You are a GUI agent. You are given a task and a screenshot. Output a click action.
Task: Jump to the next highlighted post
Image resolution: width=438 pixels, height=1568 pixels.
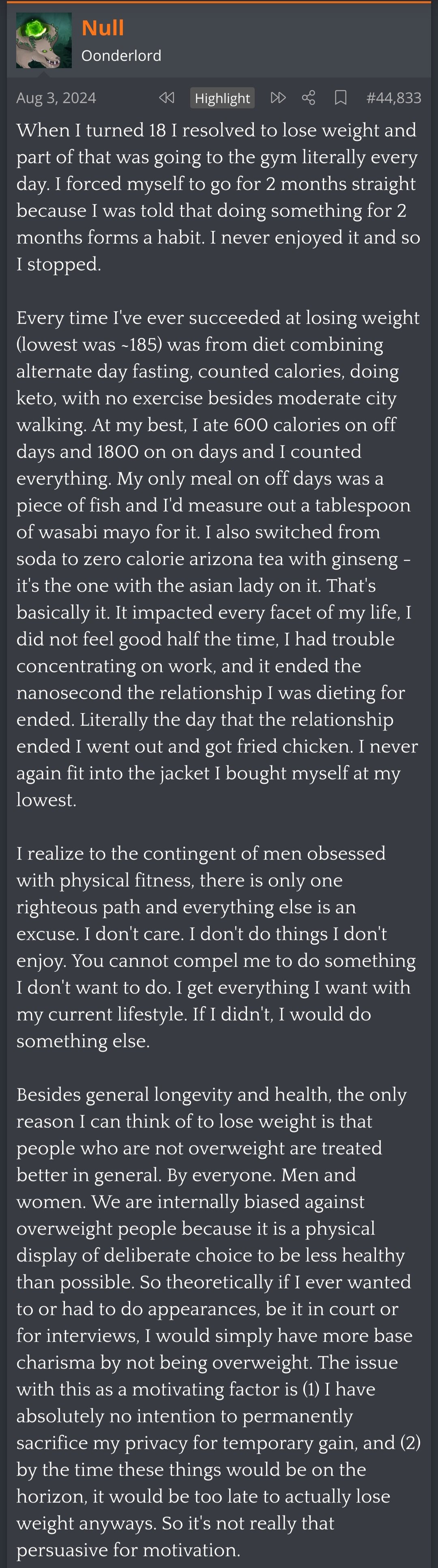click(278, 97)
